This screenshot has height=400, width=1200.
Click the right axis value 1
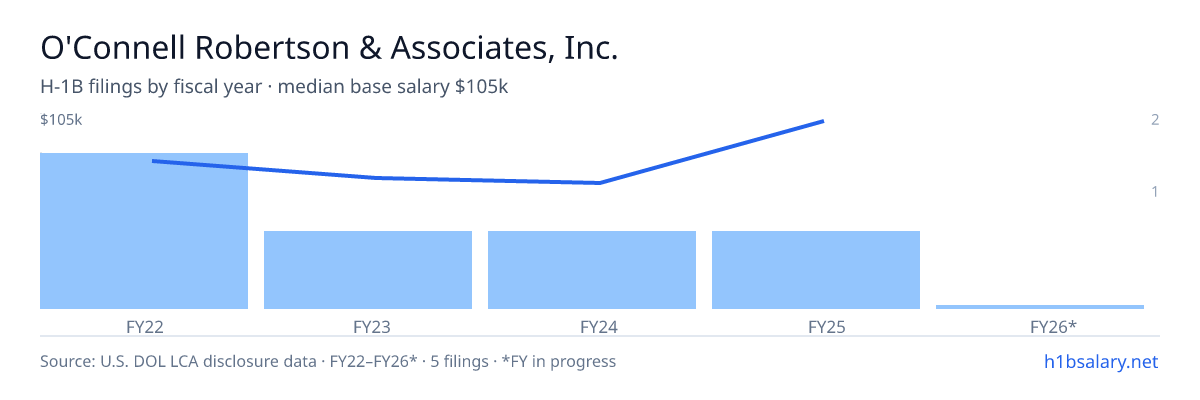click(x=1155, y=191)
